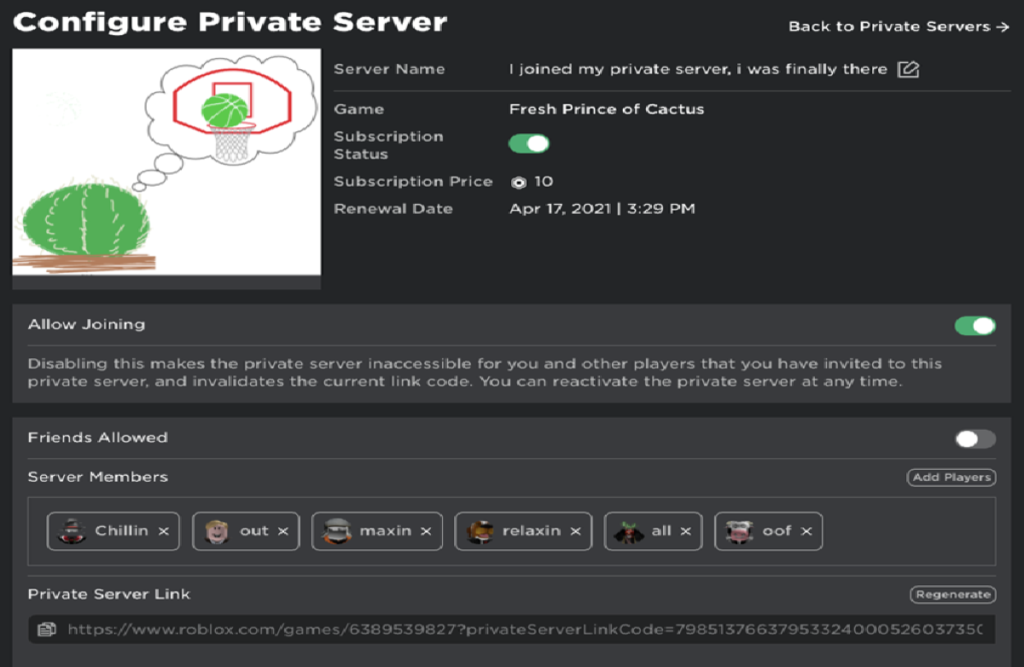Click all member avatar
1024x667 pixels.
coord(629,531)
